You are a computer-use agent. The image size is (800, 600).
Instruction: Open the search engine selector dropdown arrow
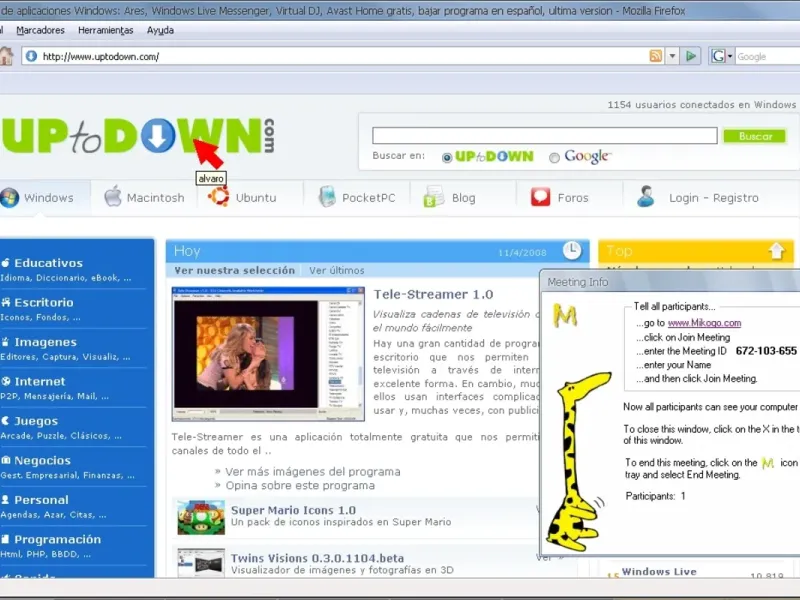coord(730,56)
